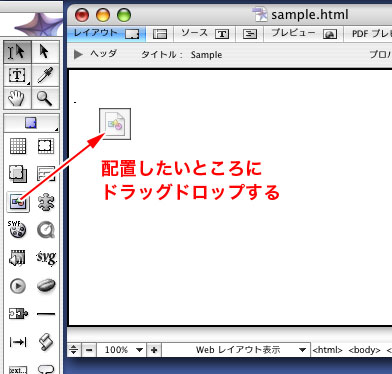Pick the SVG object icon
The height and width of the screenshot is (374, 392).
(x=46, y=258)
